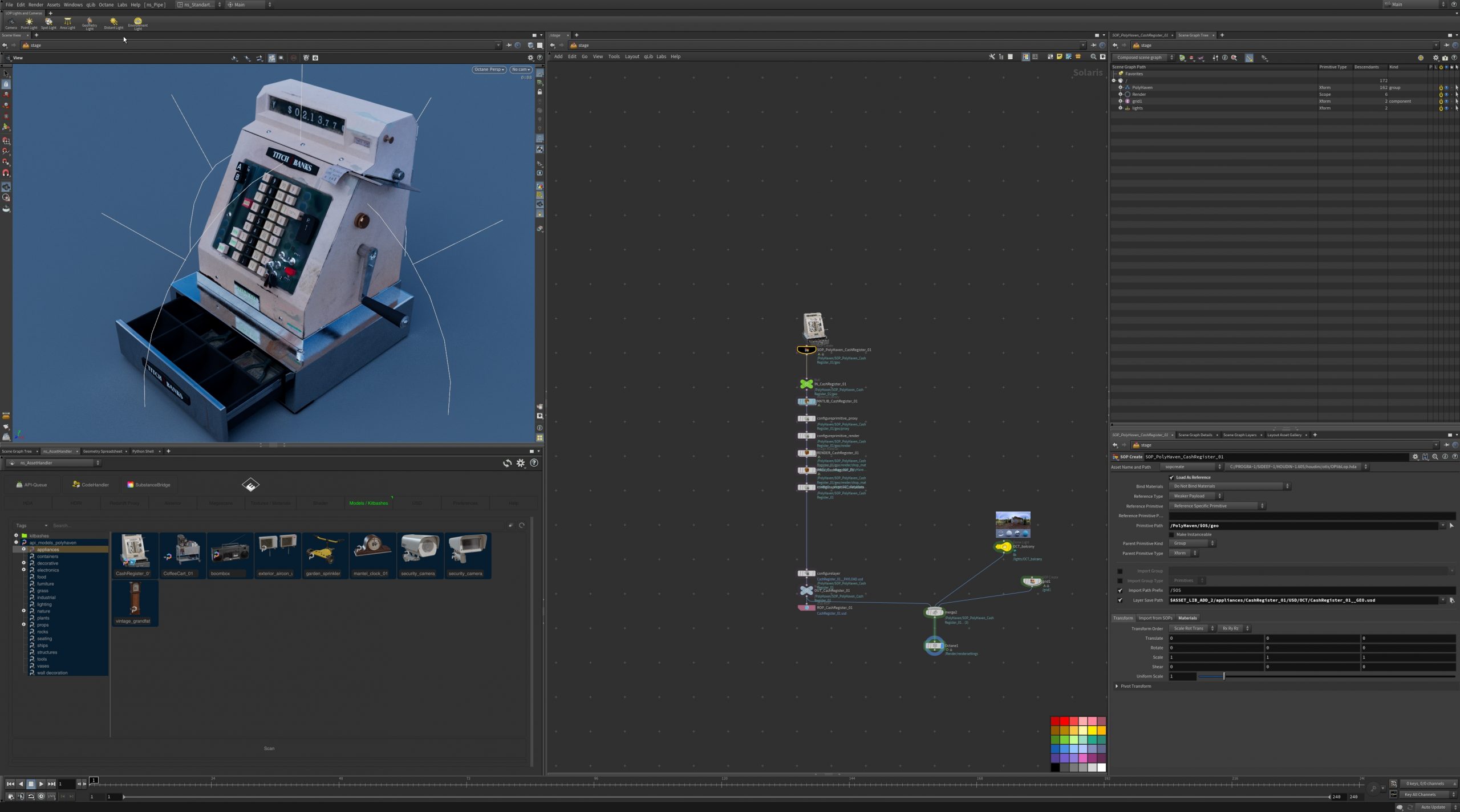Enable the Make Instanceable checkbox

coord(1172,534)
